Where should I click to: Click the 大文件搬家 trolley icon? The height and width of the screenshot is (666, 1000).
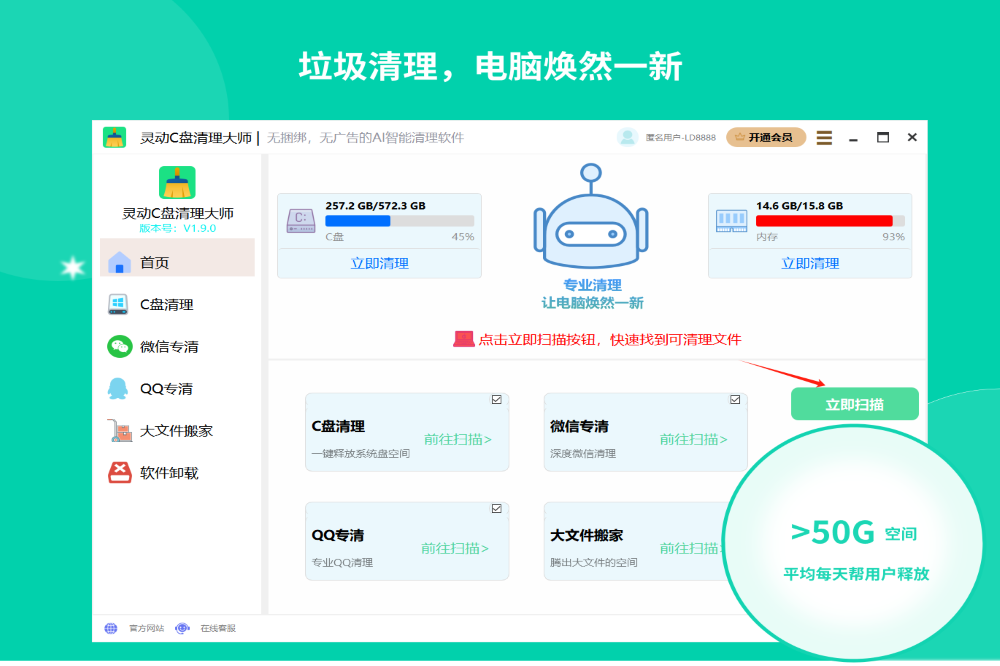point(120,431)
